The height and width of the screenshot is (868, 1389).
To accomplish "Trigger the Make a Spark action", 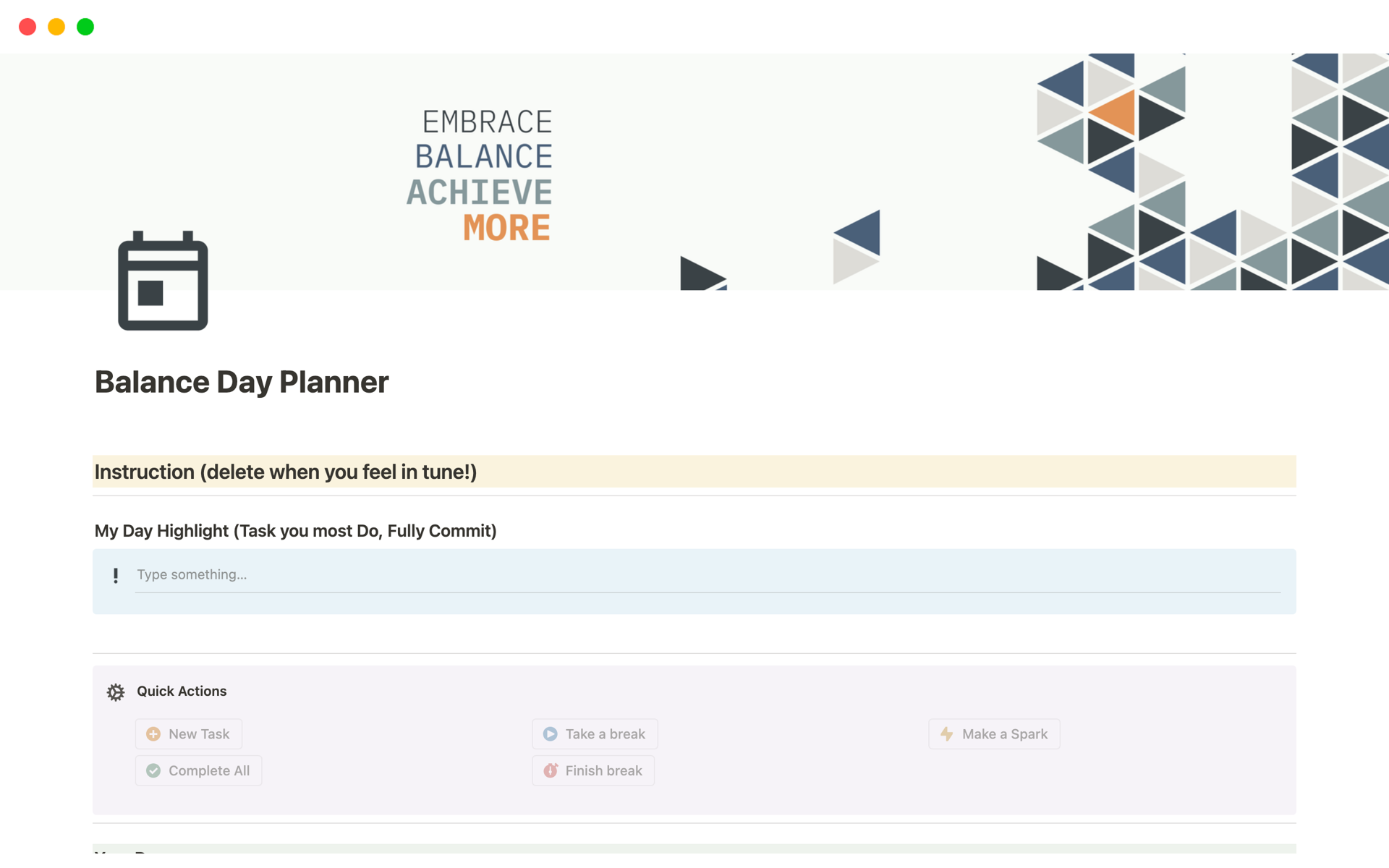I will pos(994,733).
